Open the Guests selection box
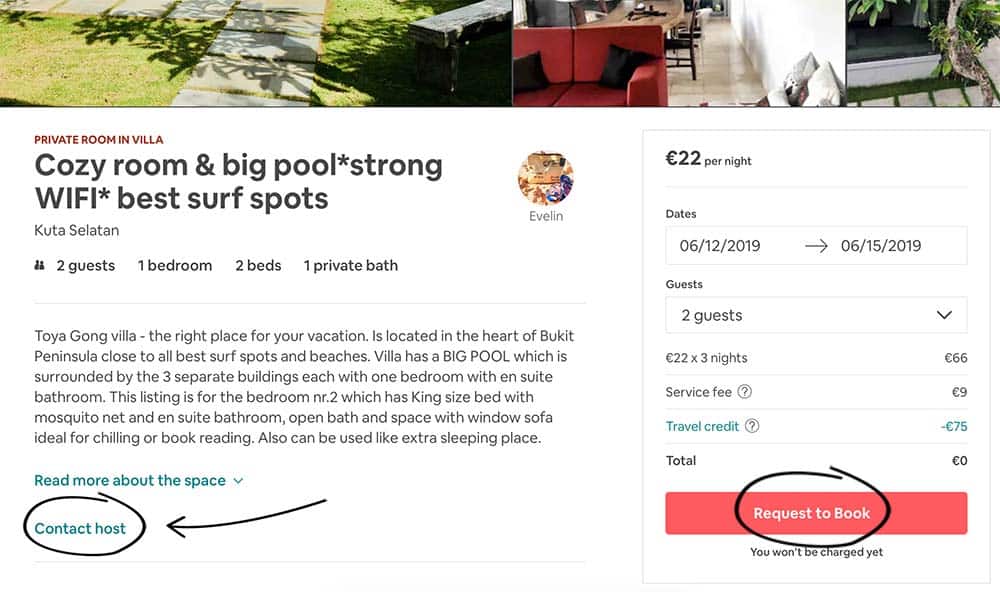This screenshot has width=1000, height=592. pos(816,314)
